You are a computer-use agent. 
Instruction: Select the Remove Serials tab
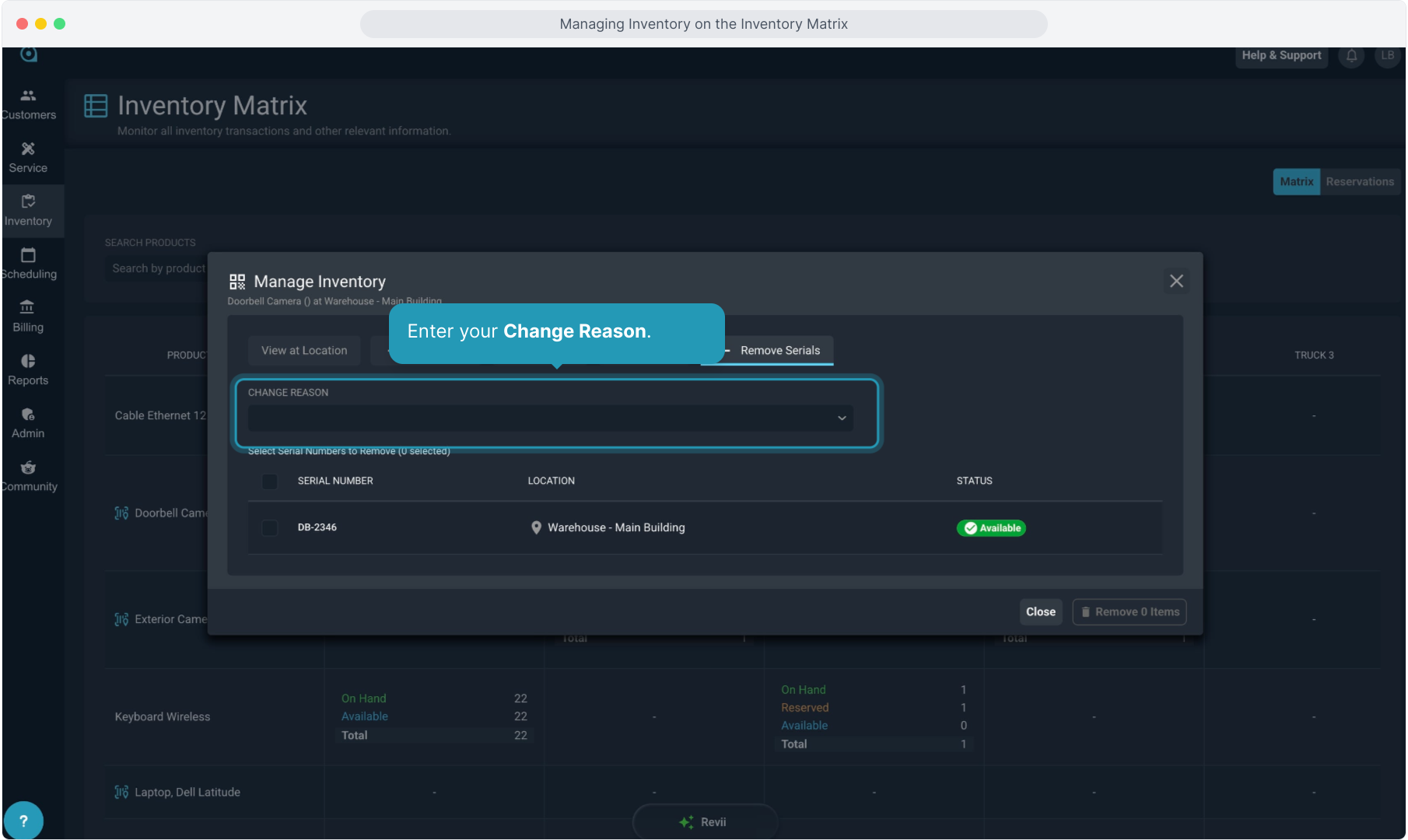click(779, 351)
